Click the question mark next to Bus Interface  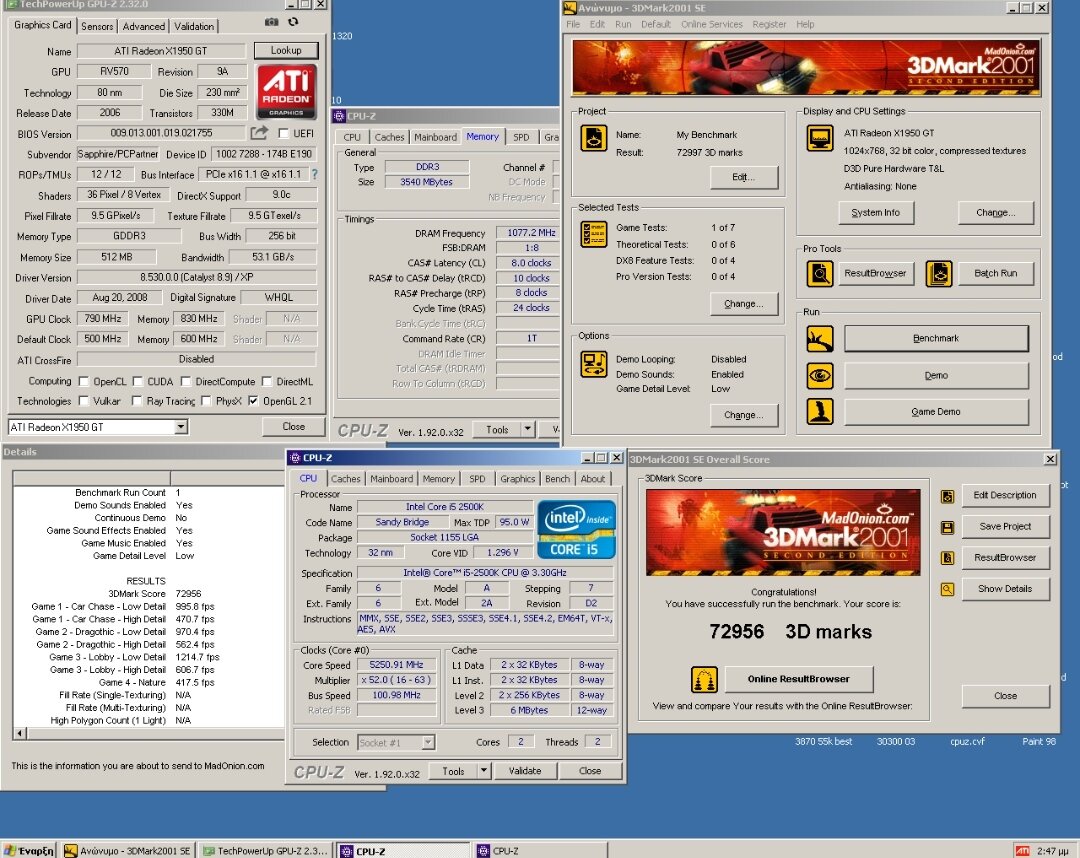tap(315, 174)
